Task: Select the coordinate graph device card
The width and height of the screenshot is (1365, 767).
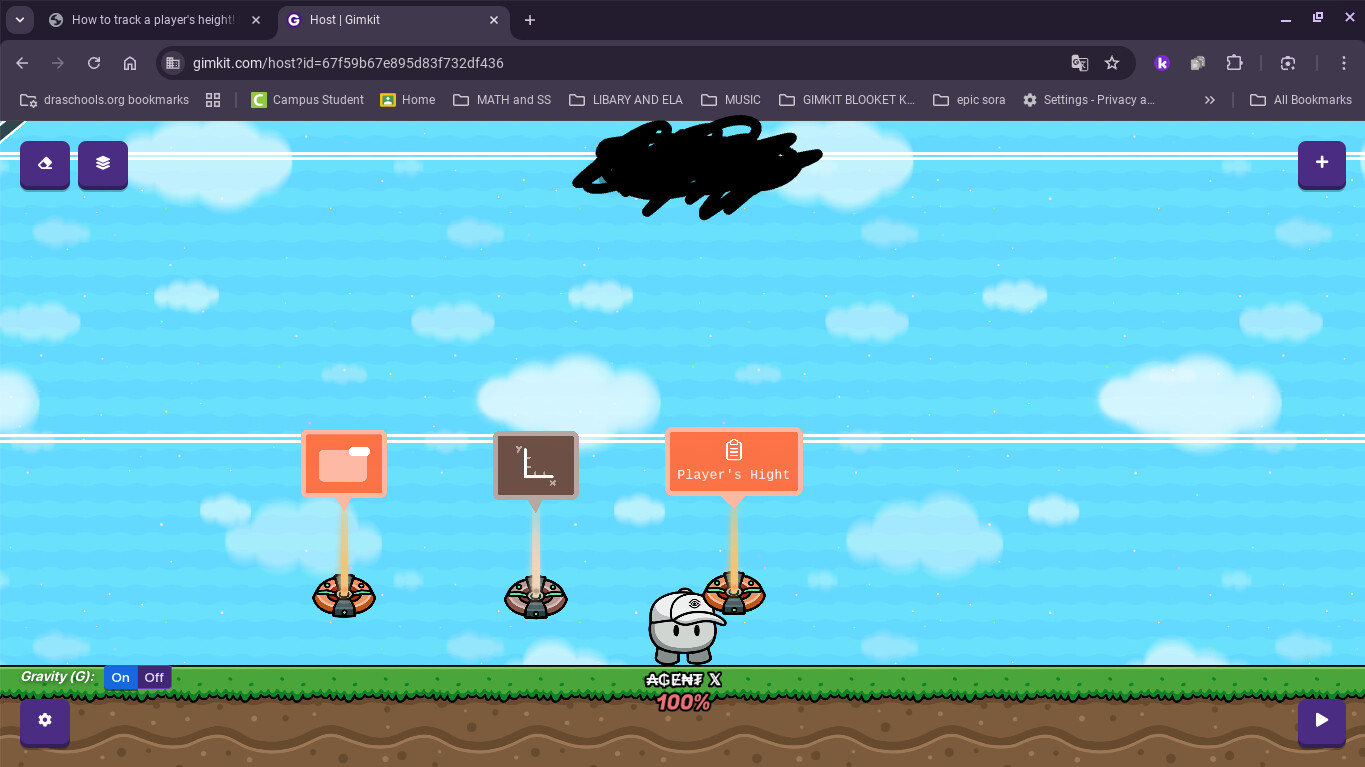Action: click(536, 464)
